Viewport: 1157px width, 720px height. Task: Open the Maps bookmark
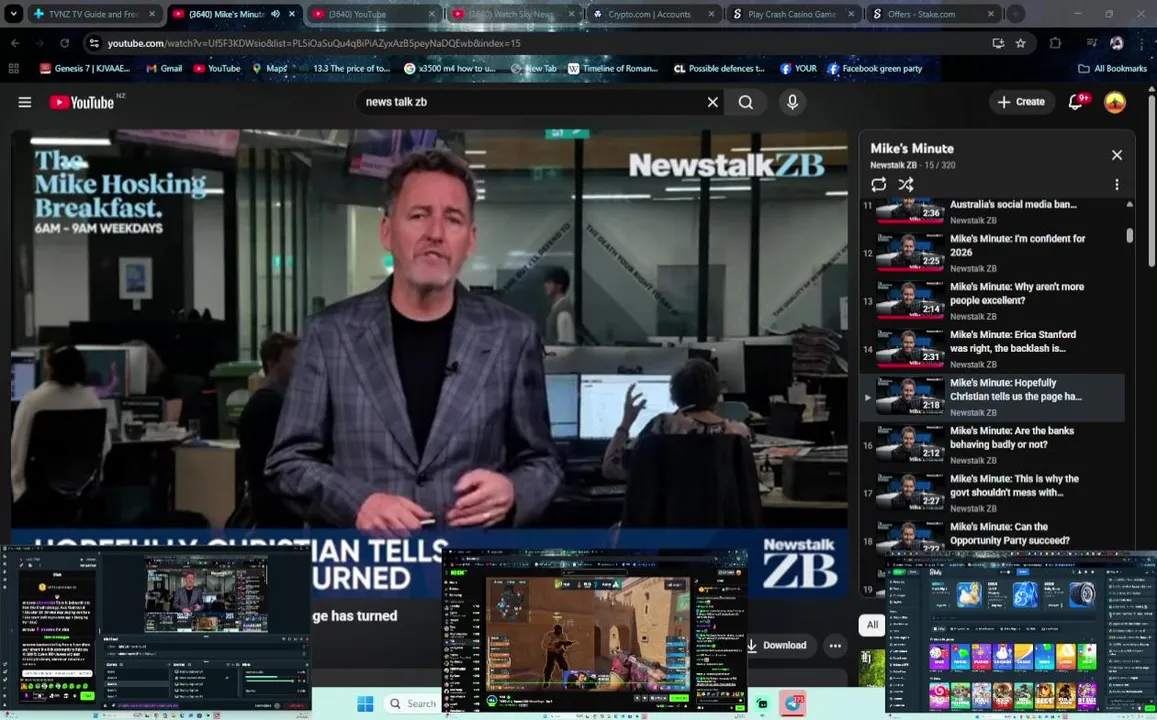pos(269,68)
